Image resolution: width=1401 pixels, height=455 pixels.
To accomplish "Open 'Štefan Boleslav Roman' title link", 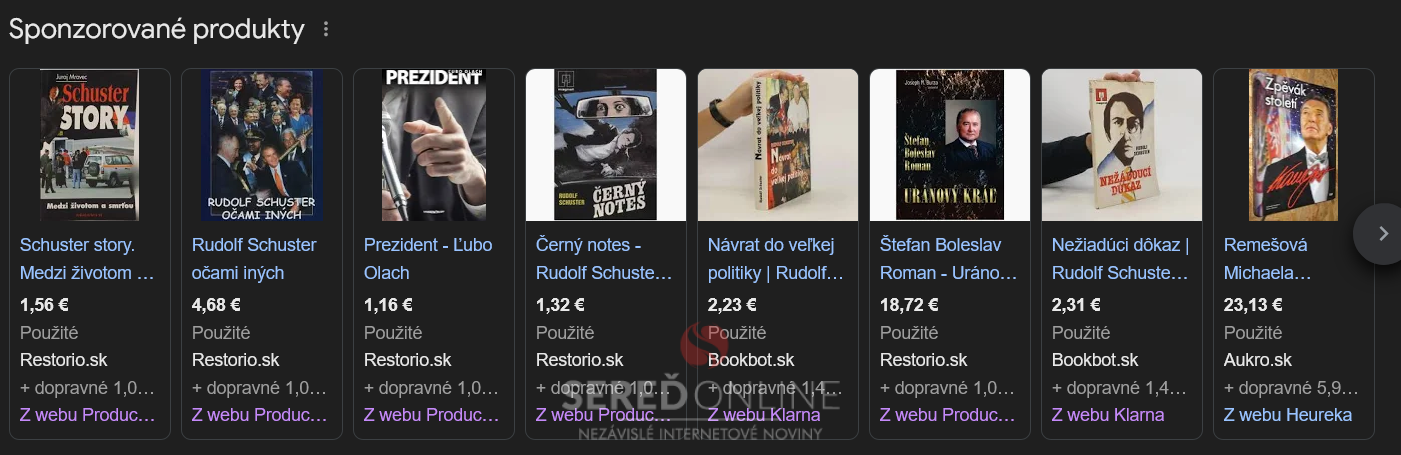I will pyautogui.click(x=948, y=259).
